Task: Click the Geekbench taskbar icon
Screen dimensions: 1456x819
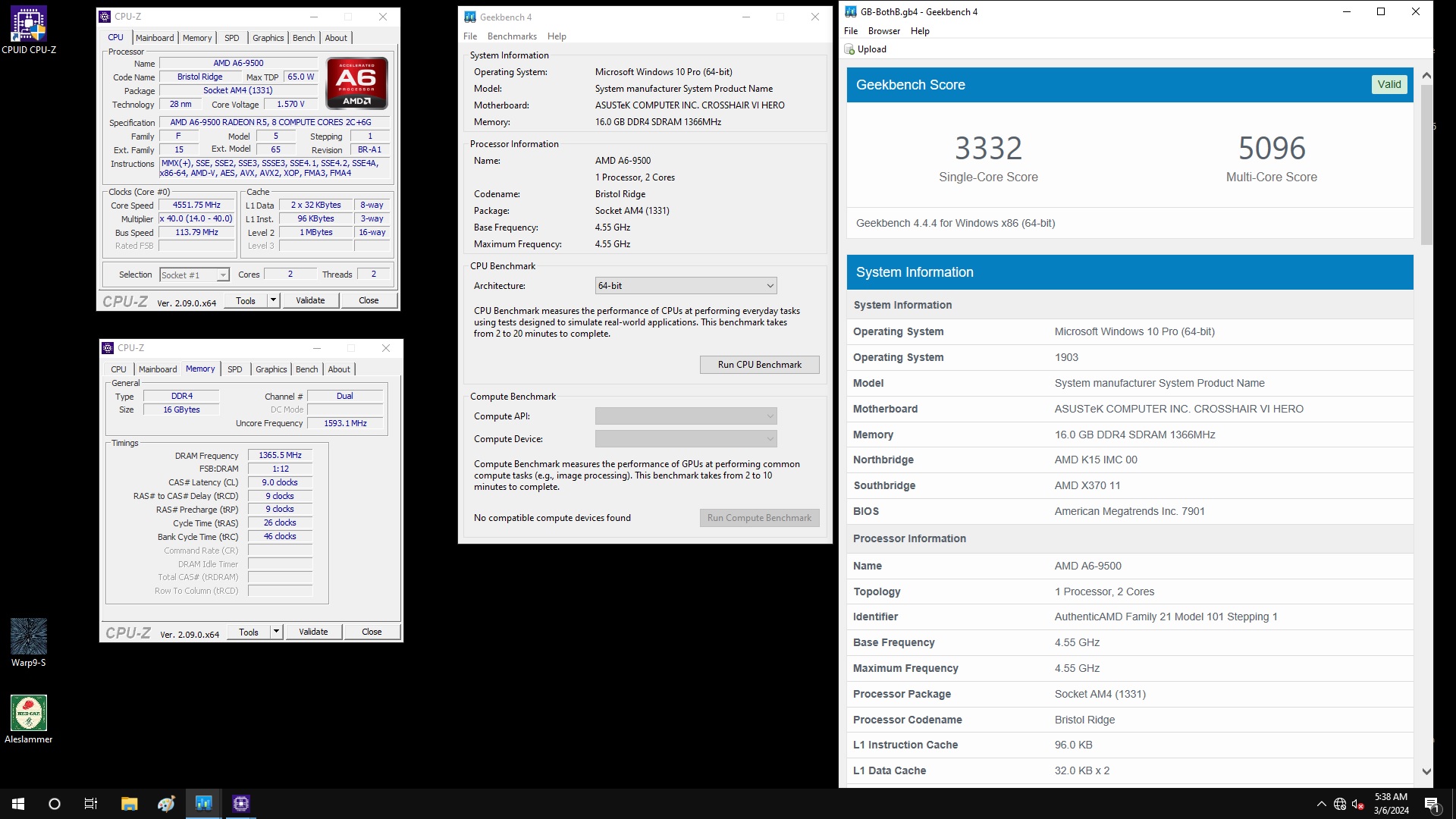Action: 203,804
